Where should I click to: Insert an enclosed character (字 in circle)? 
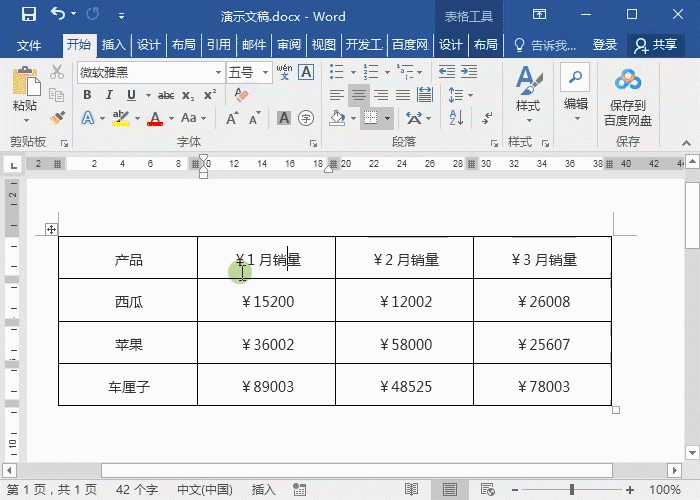(306, 118)
